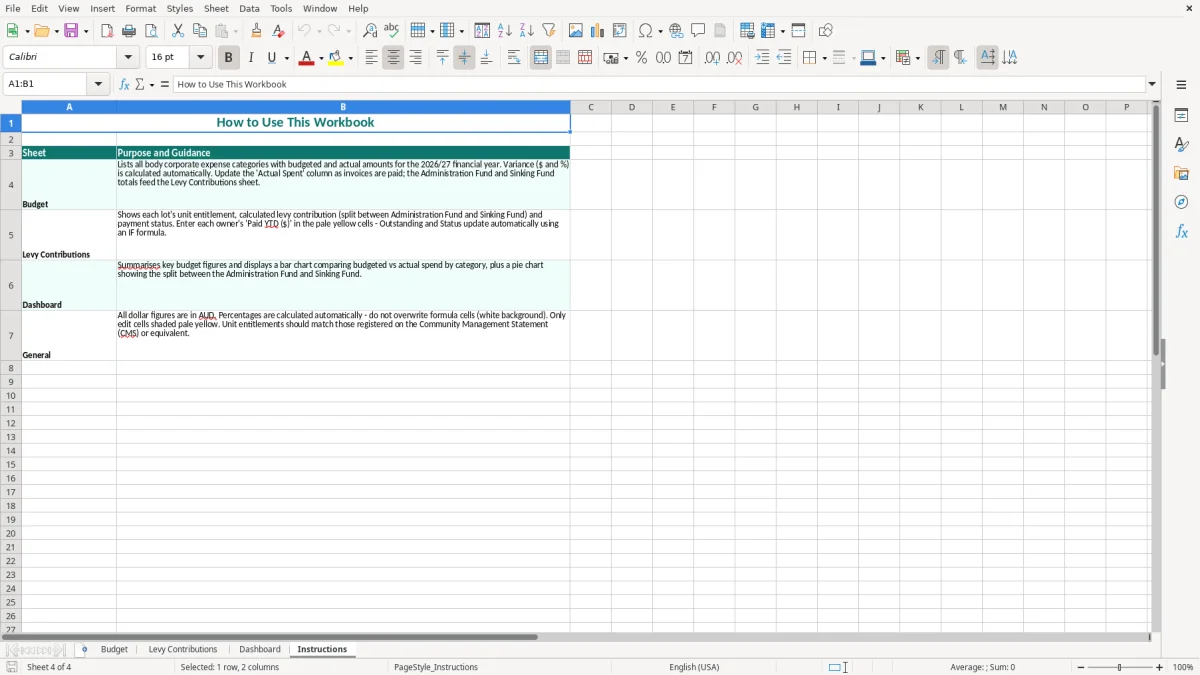Add a decimal place
Viewport: 1200px width, 675px height.
pyautogui.click(x=712, y=58)
